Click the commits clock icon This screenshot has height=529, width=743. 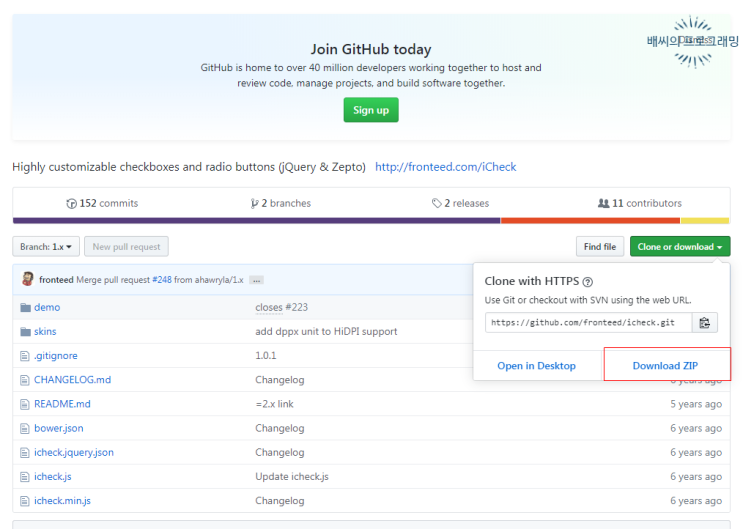71,204
